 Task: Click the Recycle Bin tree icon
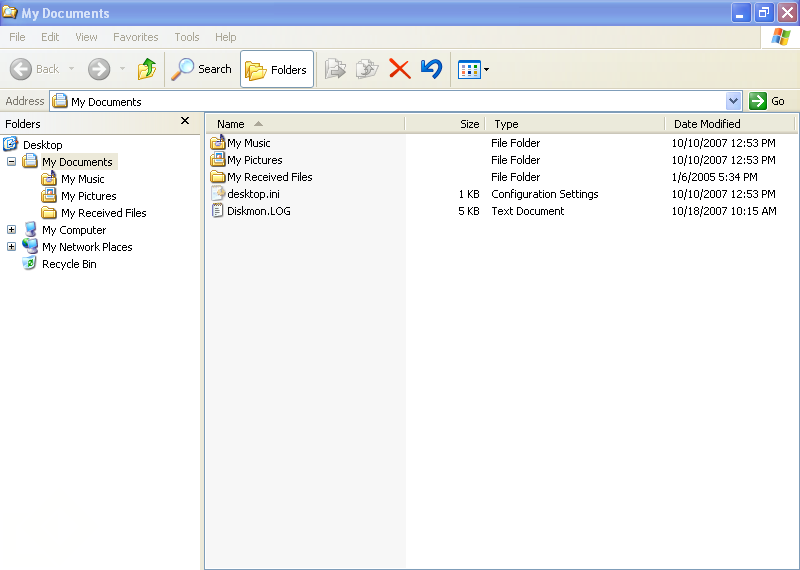[x=30, y=263]
